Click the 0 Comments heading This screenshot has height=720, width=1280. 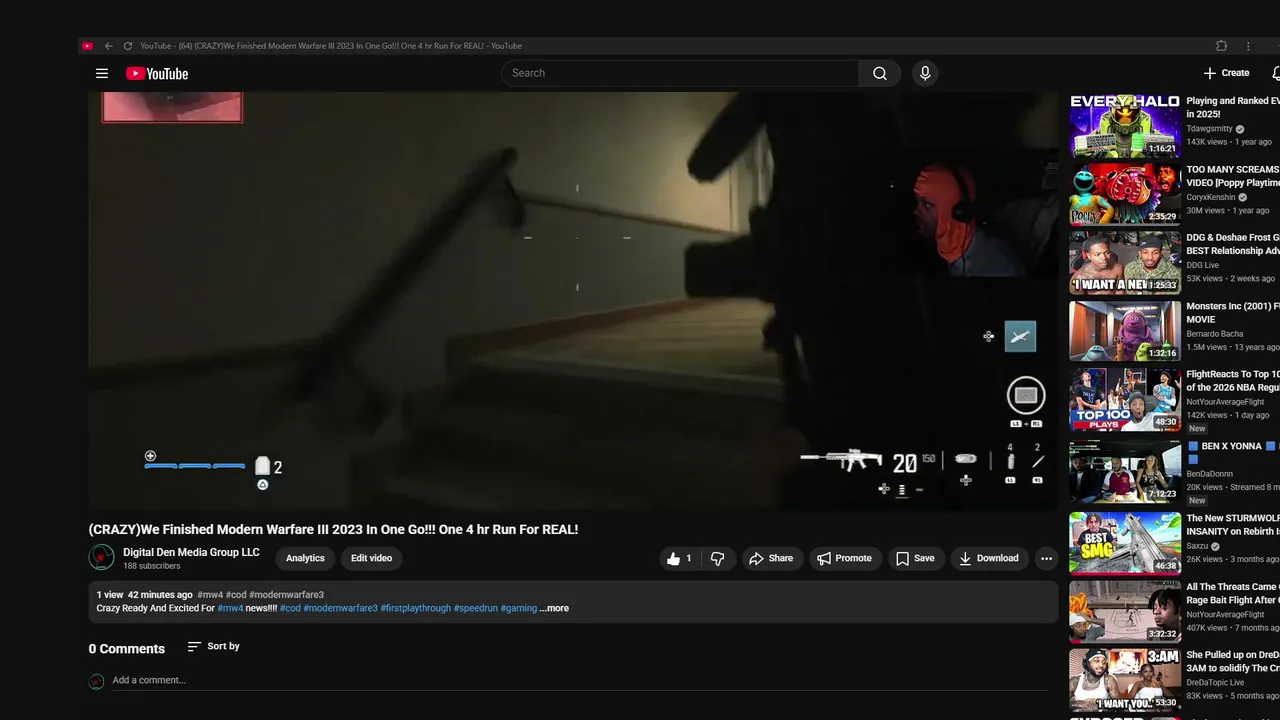coord(126,649)
